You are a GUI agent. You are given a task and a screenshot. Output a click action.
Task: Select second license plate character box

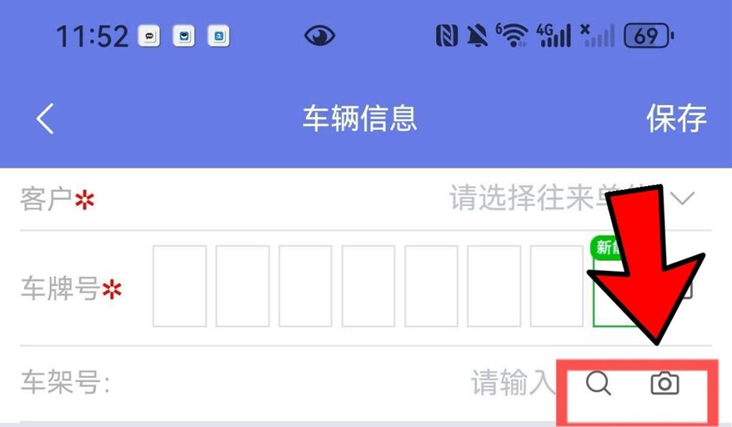pos(242,286)
